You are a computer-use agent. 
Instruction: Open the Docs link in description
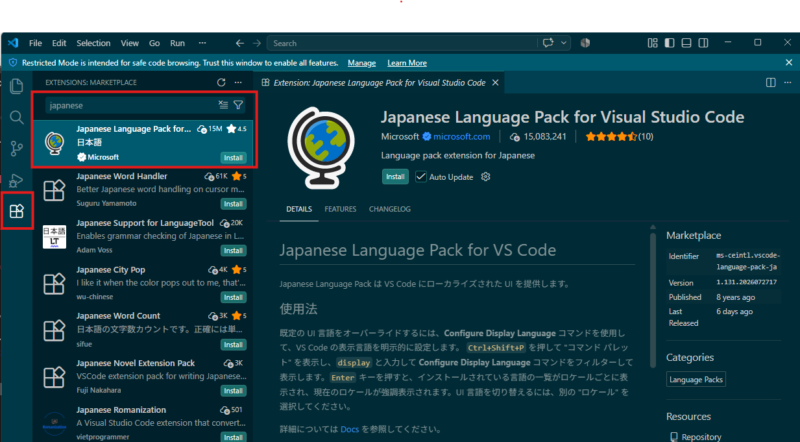click(x=349, y=429)
